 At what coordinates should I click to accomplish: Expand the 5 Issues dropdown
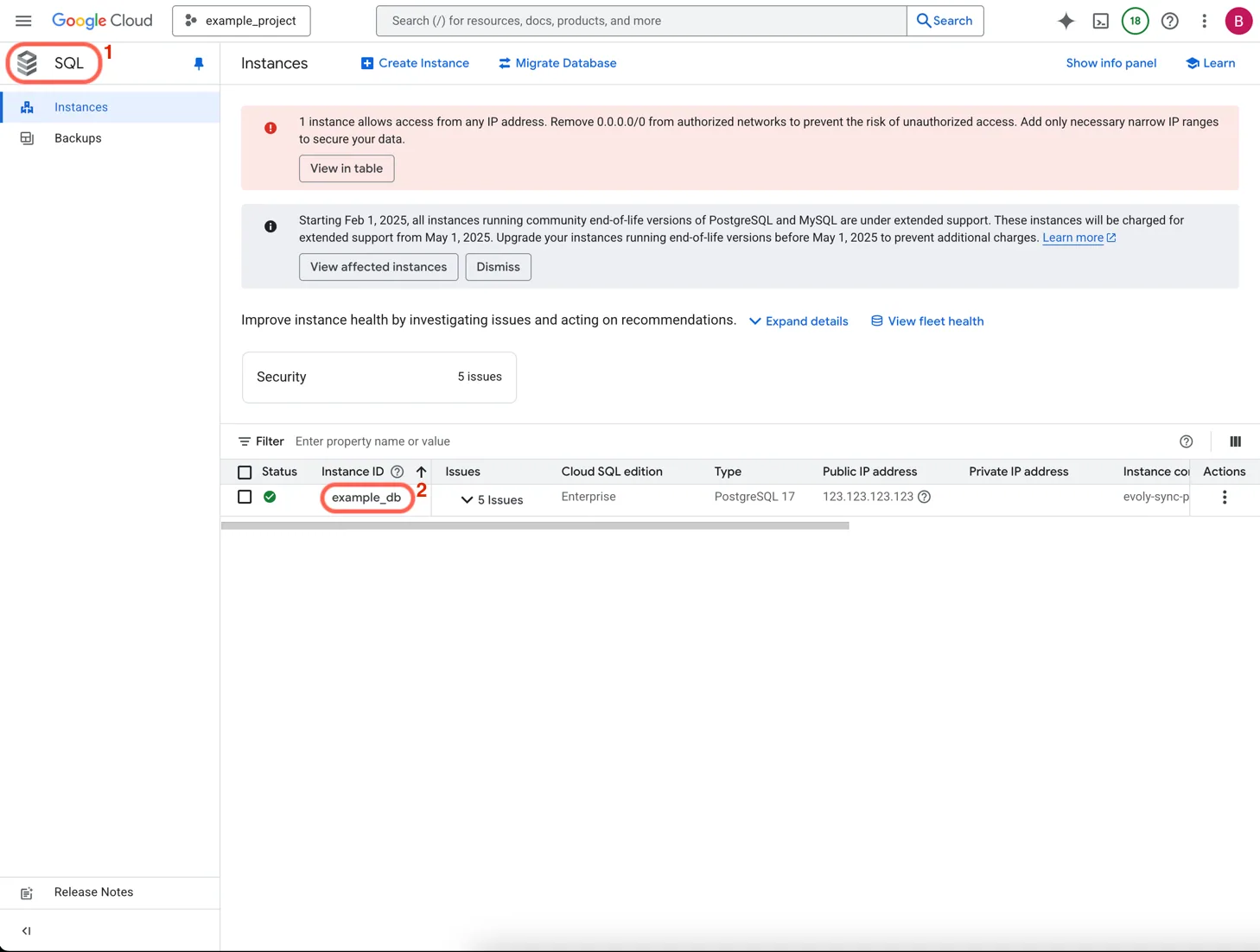click(491, 500)
